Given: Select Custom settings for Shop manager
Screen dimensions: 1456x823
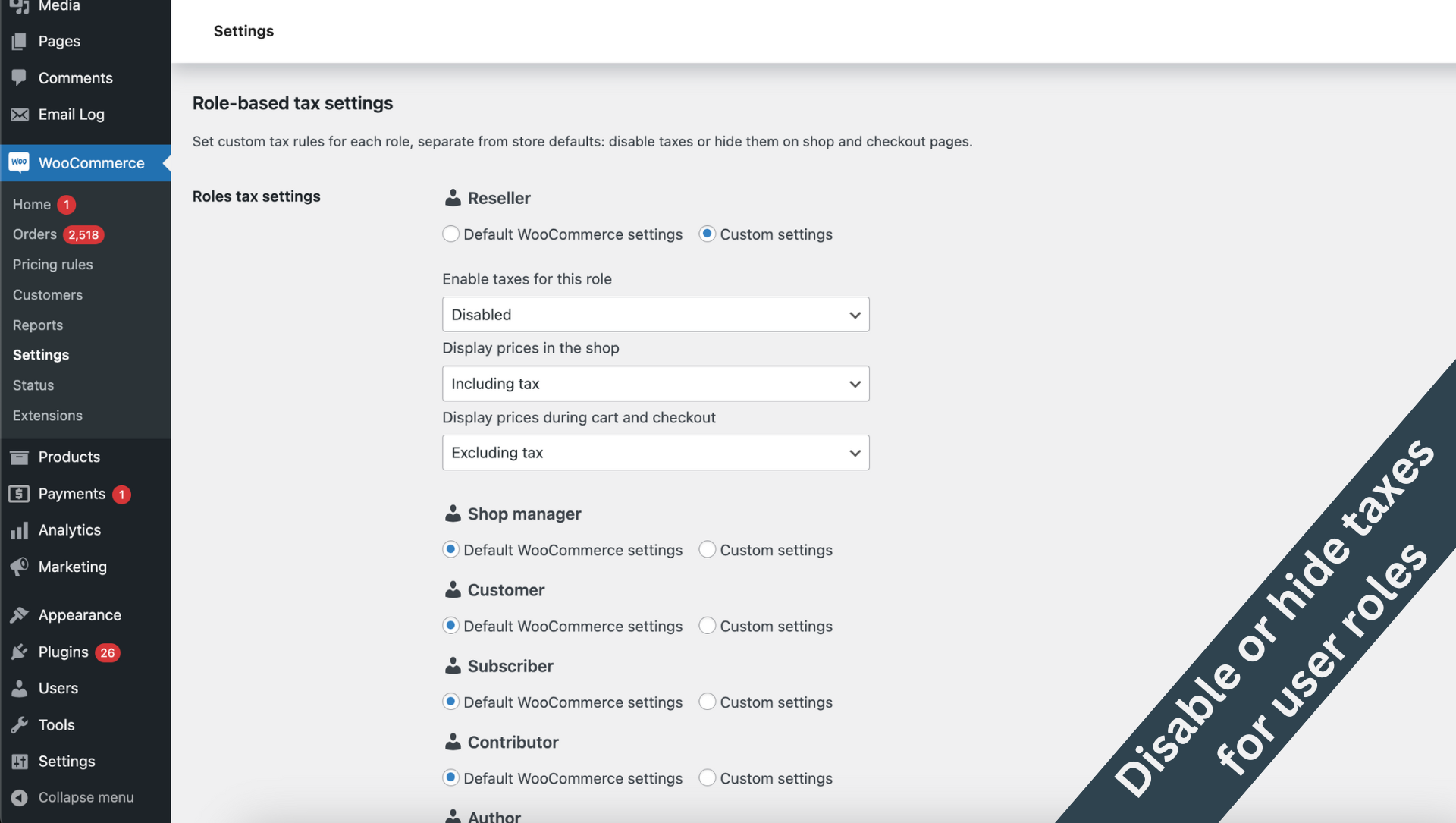Looking at the screenshot, I should pyautogui.click(x=707, y=549).
